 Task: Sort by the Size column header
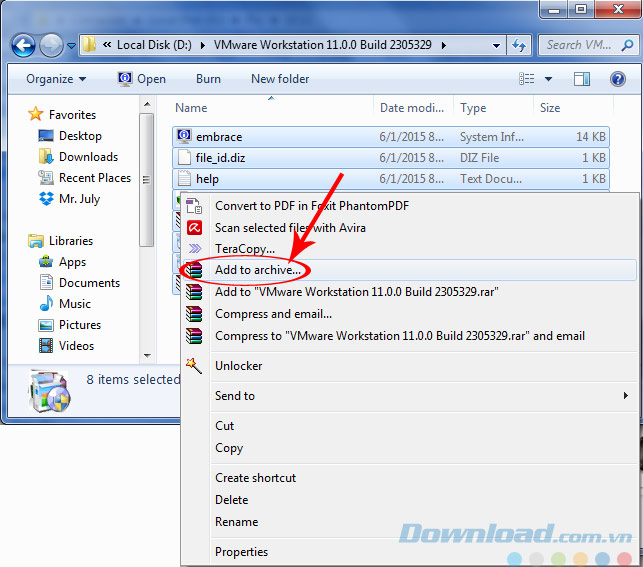tap(550, 108)
